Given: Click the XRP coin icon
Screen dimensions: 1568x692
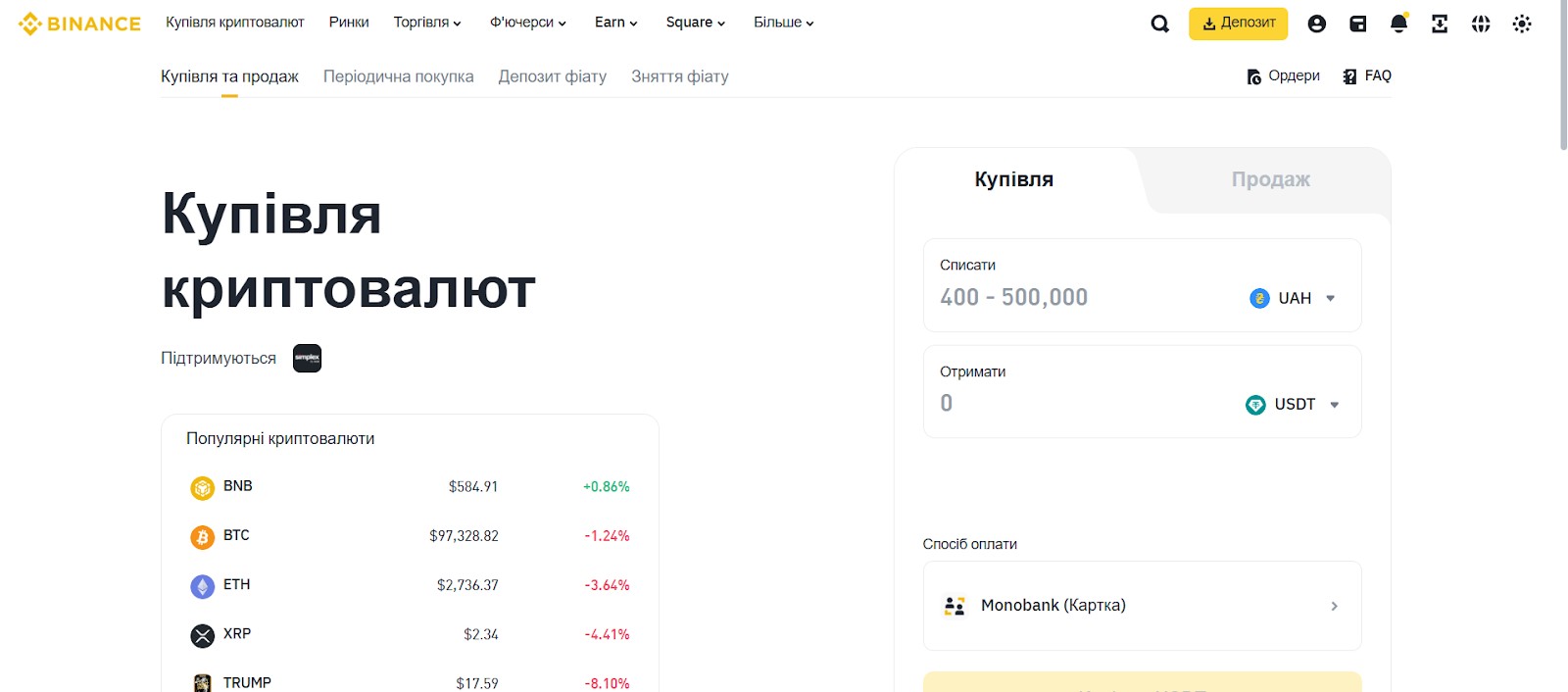Looking at the screenshot, I should (202, 635).
